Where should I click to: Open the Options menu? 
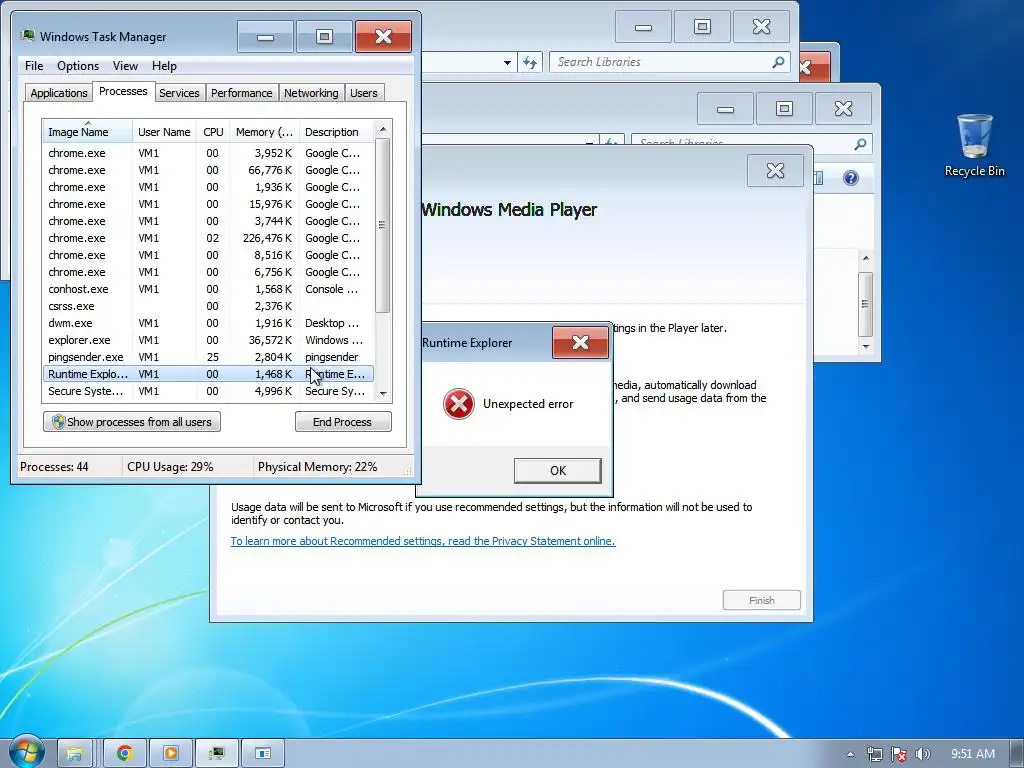78,66
